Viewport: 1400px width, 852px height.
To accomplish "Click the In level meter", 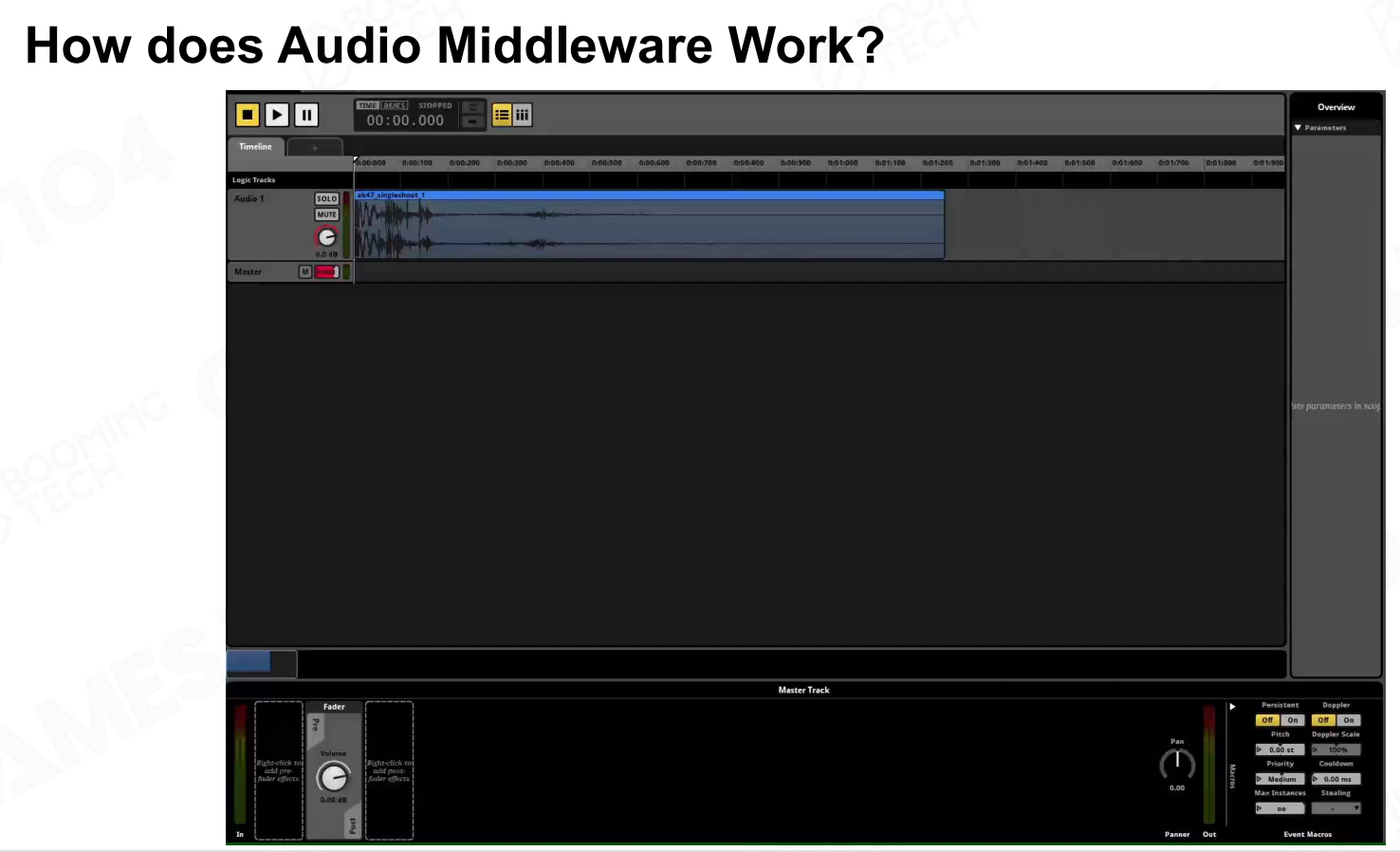I will tap(240, 765).
